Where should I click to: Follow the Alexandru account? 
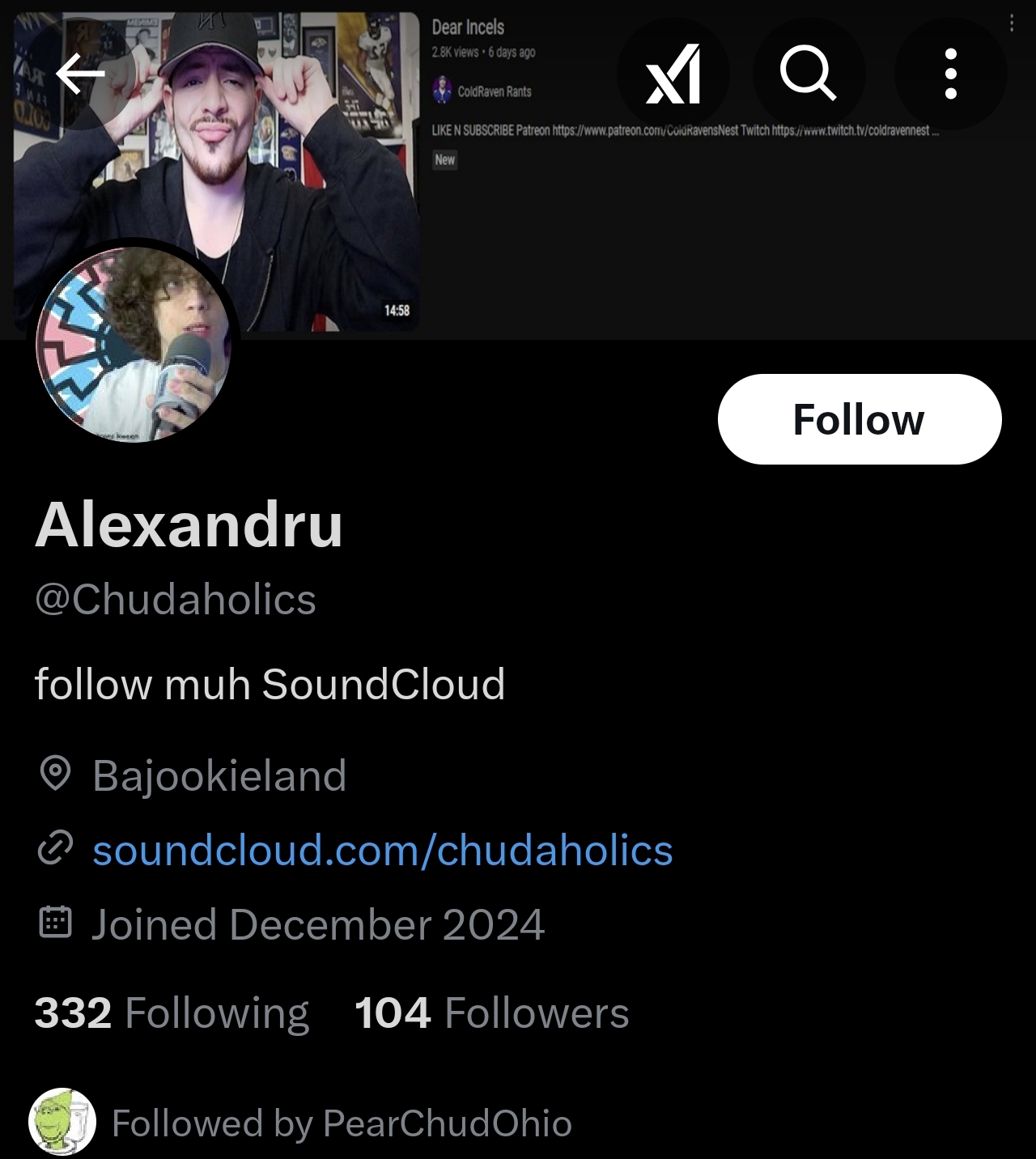(x=860, y=419)
